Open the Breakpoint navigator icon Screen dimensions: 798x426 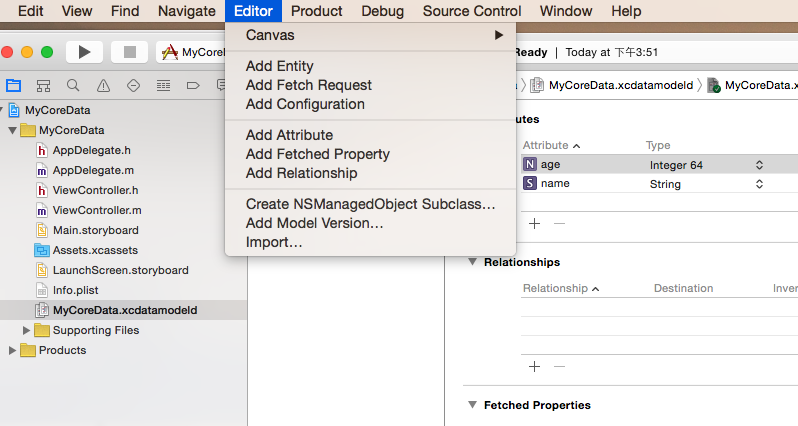193,86
